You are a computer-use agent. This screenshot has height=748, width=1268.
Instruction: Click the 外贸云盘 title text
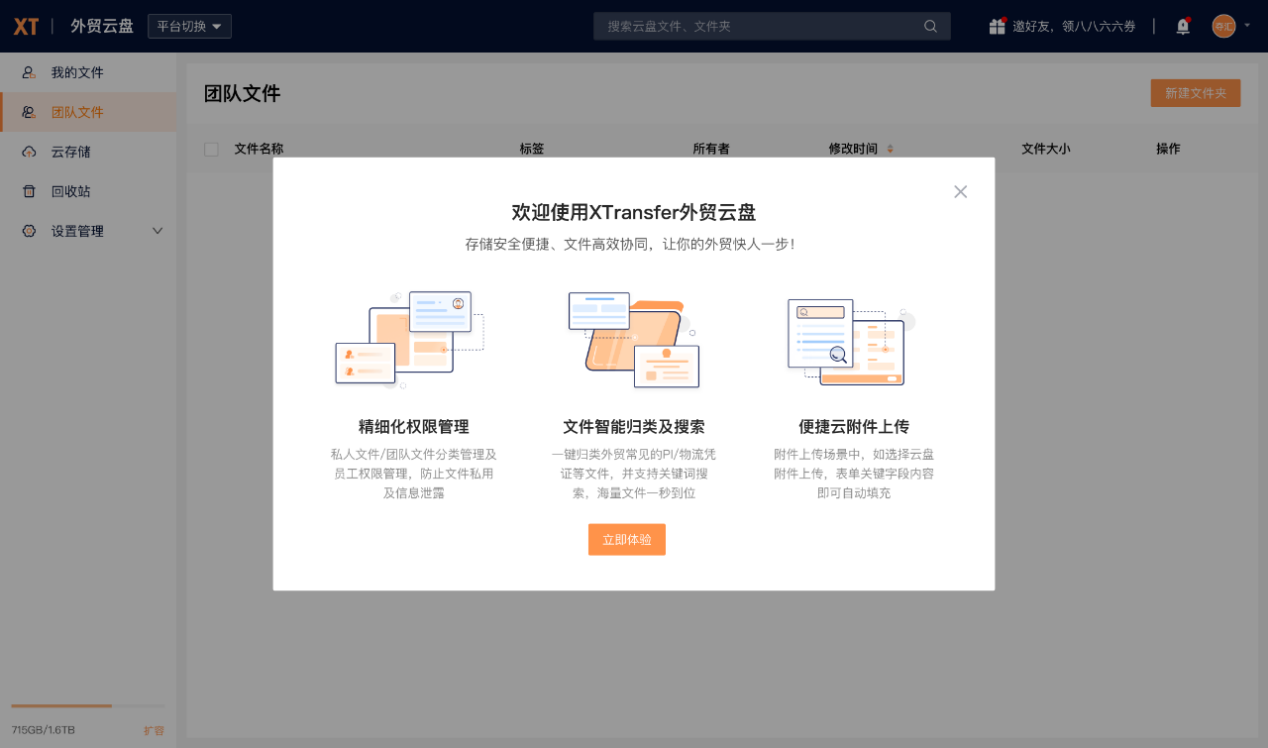(102, 26)
